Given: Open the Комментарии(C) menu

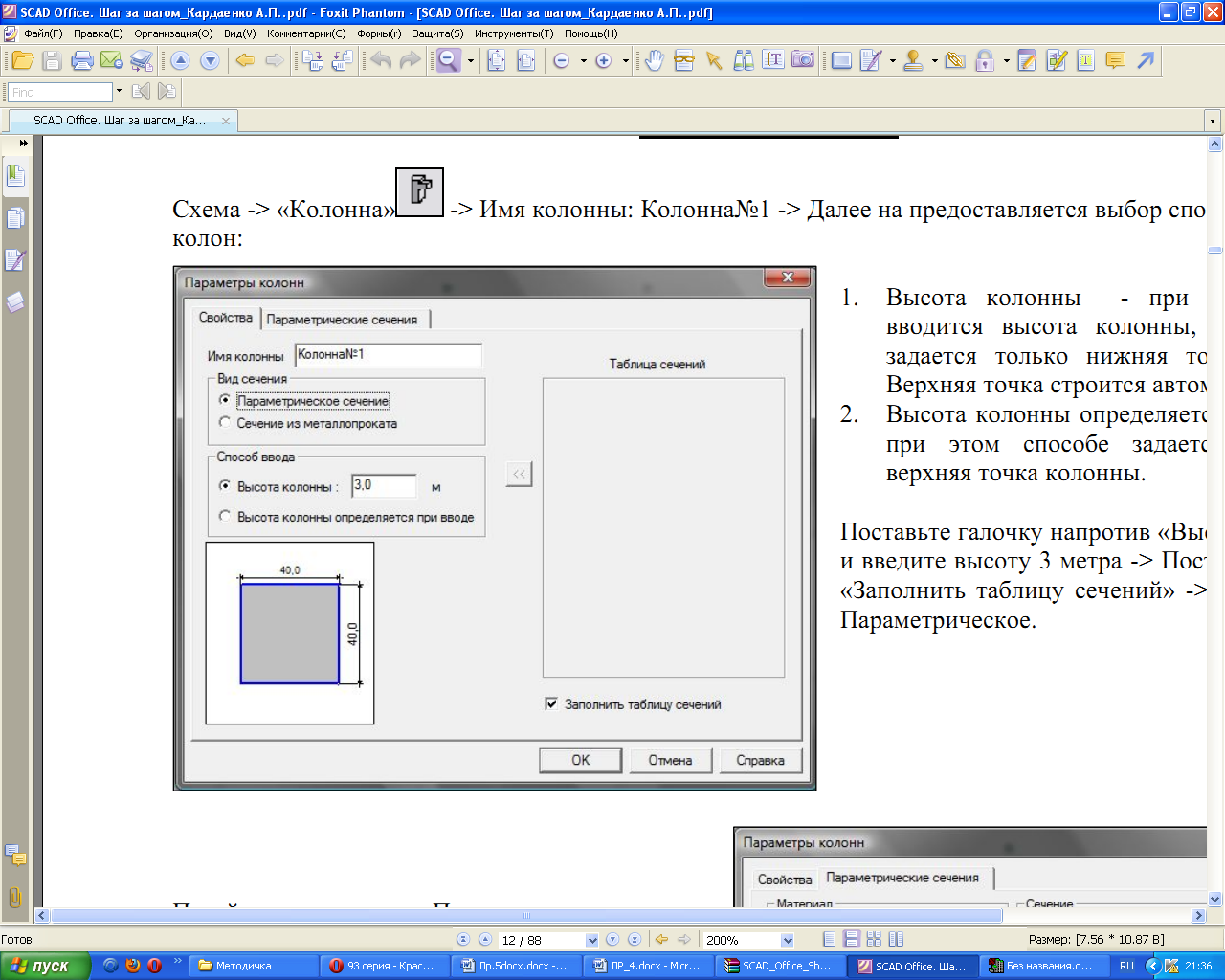Looking at the screenshot, I should pos(306,33).
